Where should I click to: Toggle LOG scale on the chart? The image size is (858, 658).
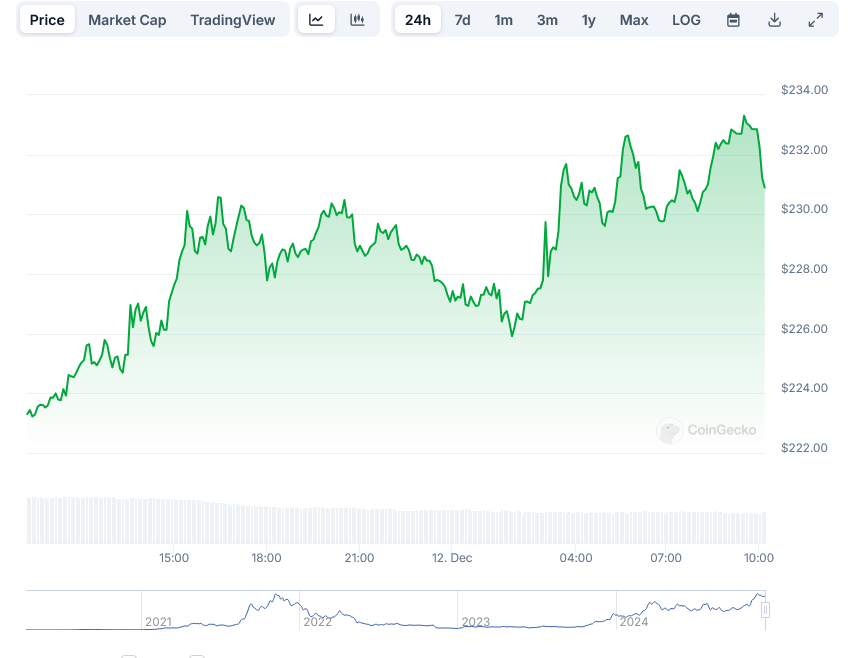pos(686,20)
